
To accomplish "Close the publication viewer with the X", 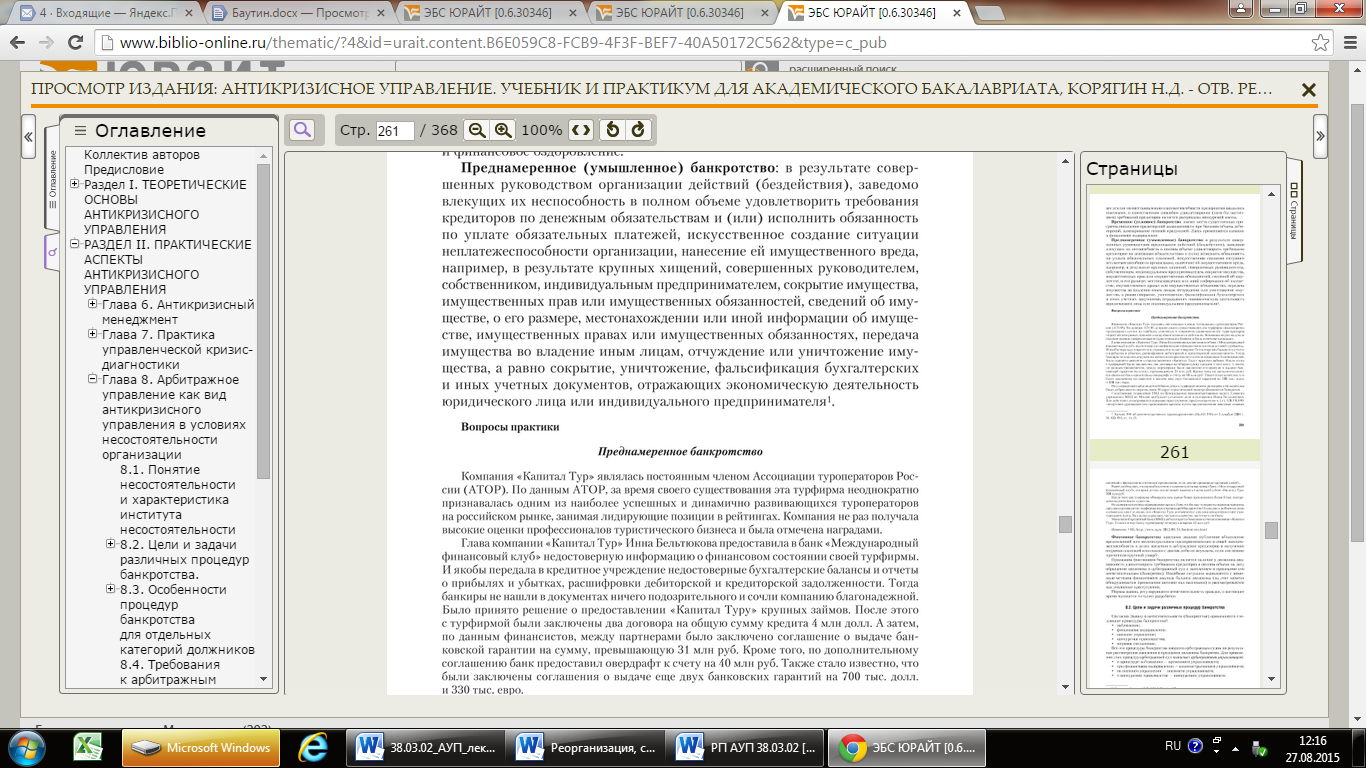I will pyautogui.click(x=1308, y=90).
